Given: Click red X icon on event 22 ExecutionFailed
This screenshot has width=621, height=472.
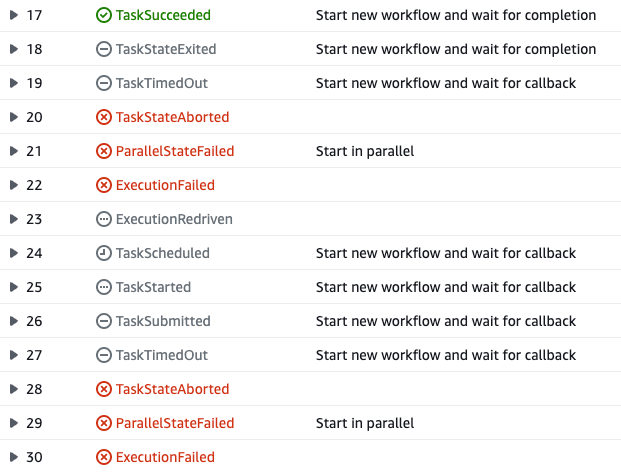Looking at the screenshot, I should pyautogui.click(x=104, y=185).
